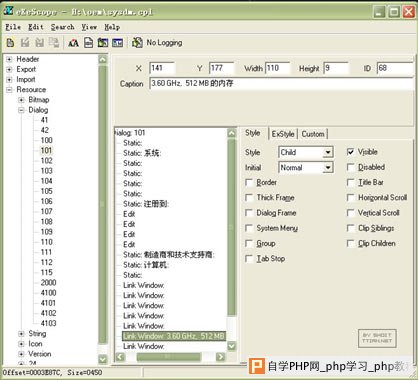Open the File menu
Viewport: 418px width, 380px height.
pos(13,27)
